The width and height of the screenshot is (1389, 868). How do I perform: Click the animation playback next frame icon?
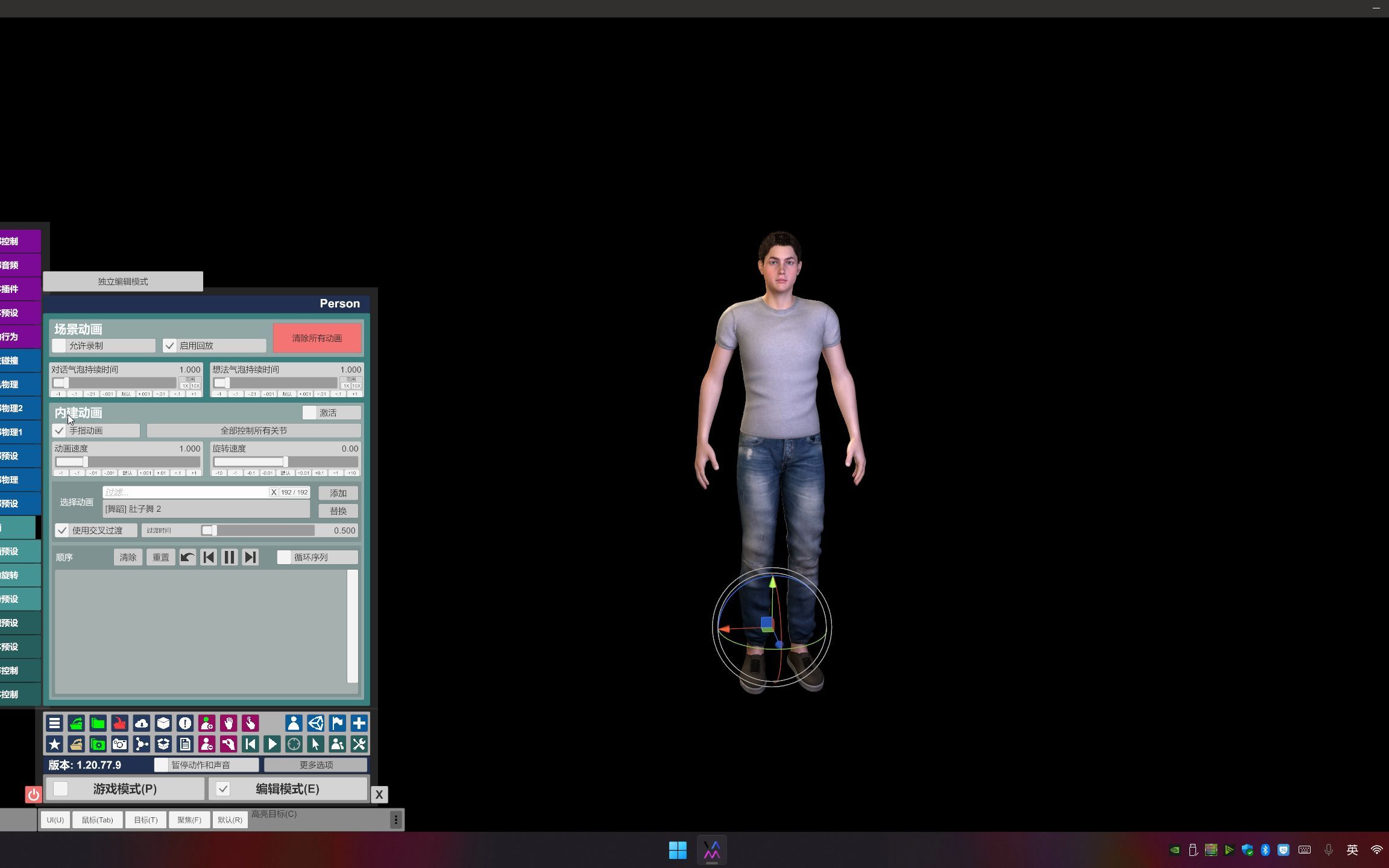250,557
